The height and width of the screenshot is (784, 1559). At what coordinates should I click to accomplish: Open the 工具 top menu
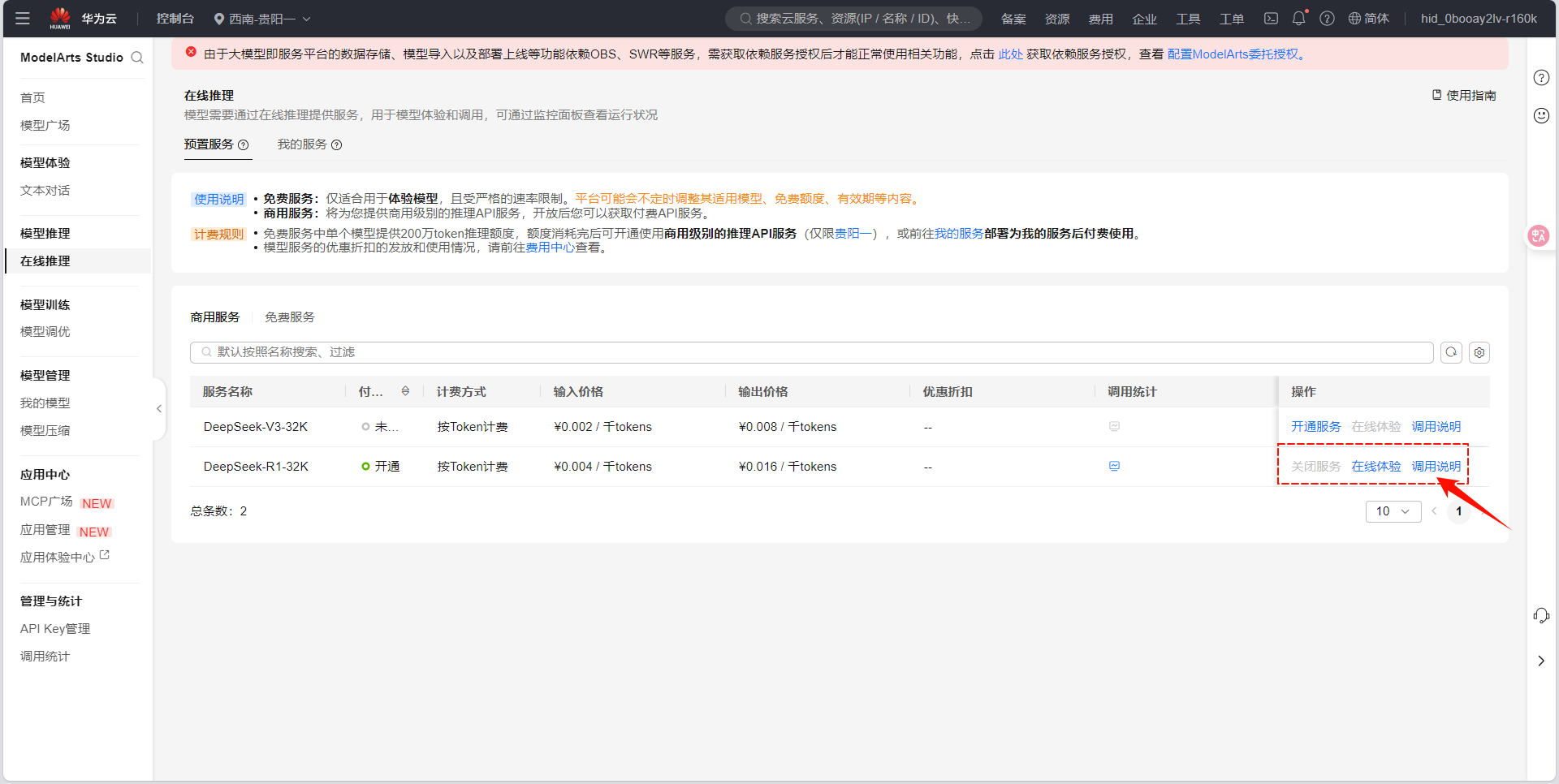point(1189,18)
